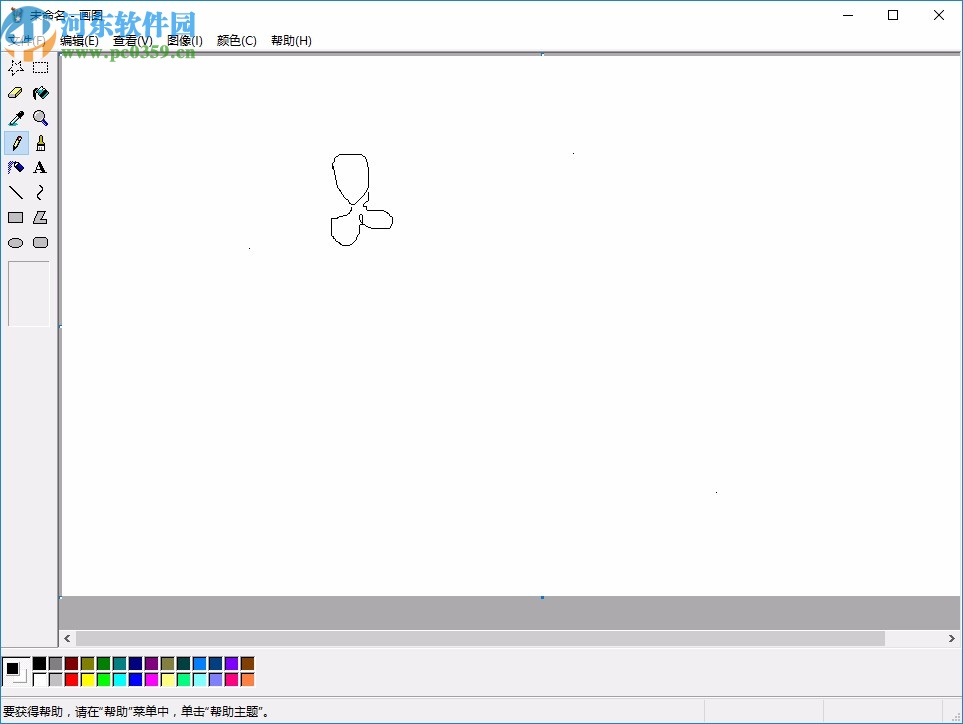The width and height of the screenshot is (963, 724).
Task: Select the Text tool
Action: (40, 167)
